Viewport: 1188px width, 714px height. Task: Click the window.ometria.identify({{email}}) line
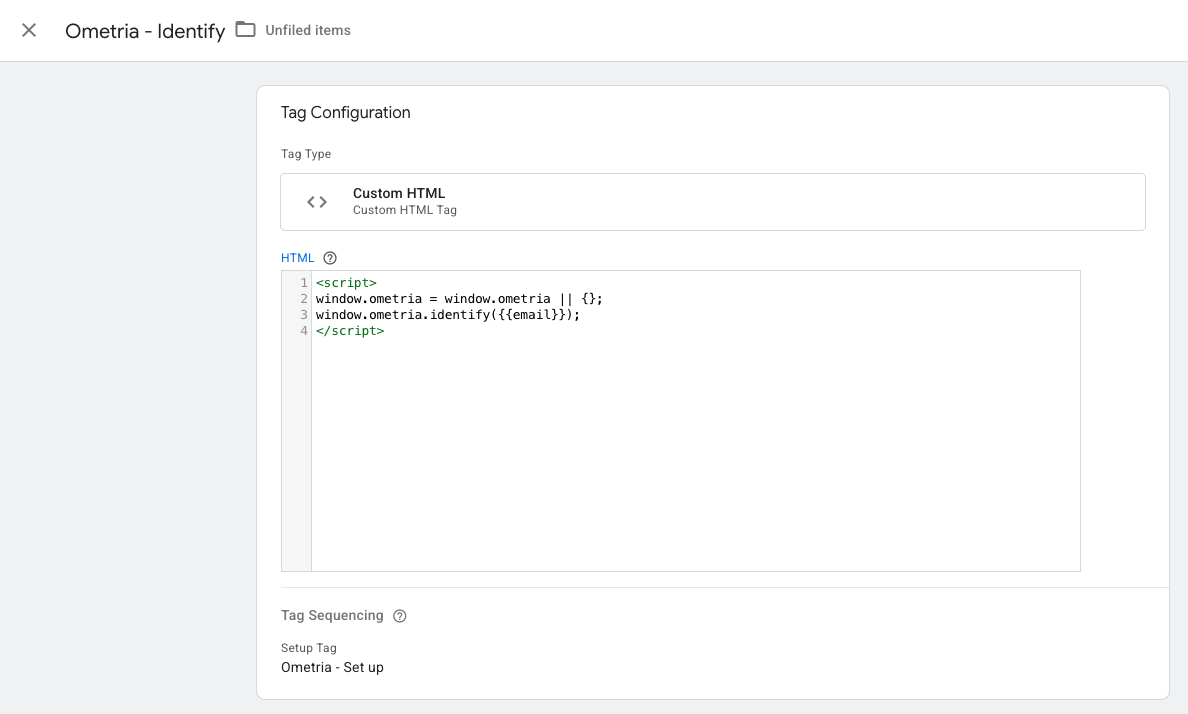(448, 315)
